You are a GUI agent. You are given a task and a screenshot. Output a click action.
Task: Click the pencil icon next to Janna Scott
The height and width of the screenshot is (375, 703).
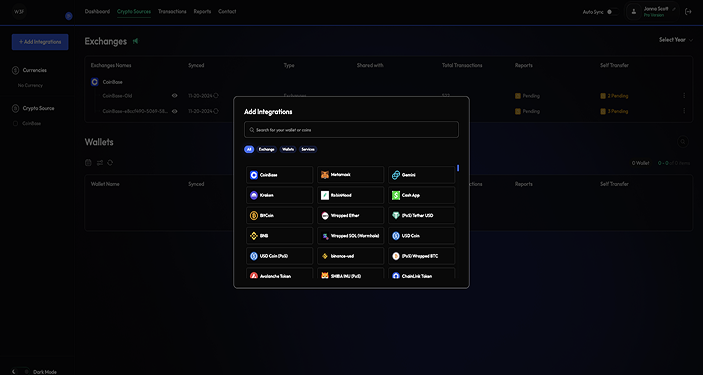(674, 9)
